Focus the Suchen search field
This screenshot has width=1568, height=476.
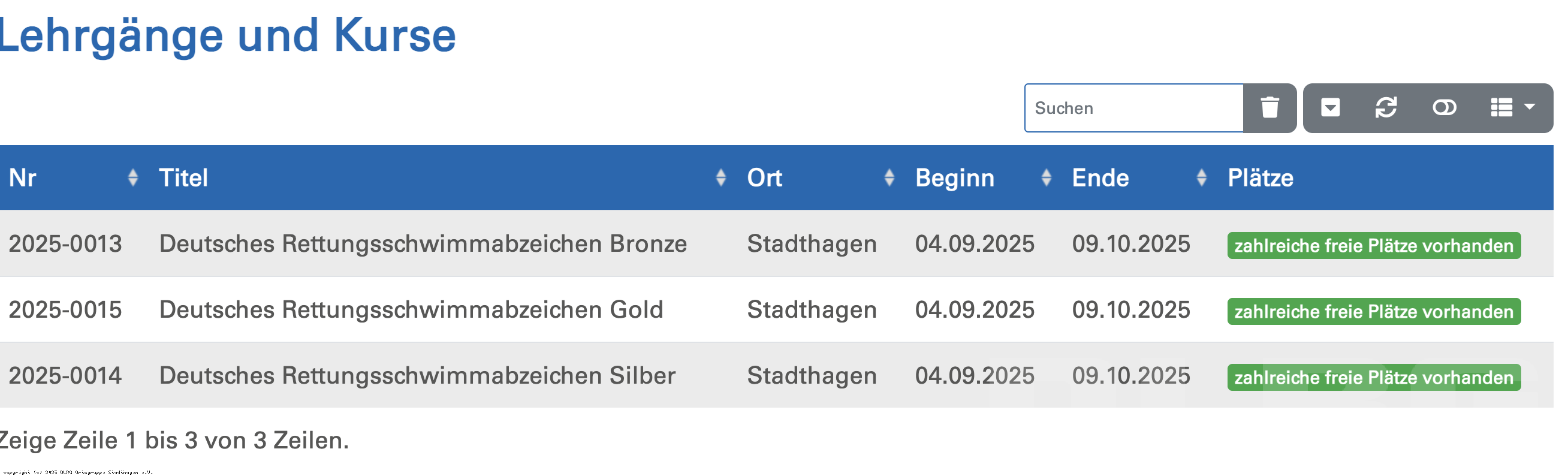[1134, 108]
